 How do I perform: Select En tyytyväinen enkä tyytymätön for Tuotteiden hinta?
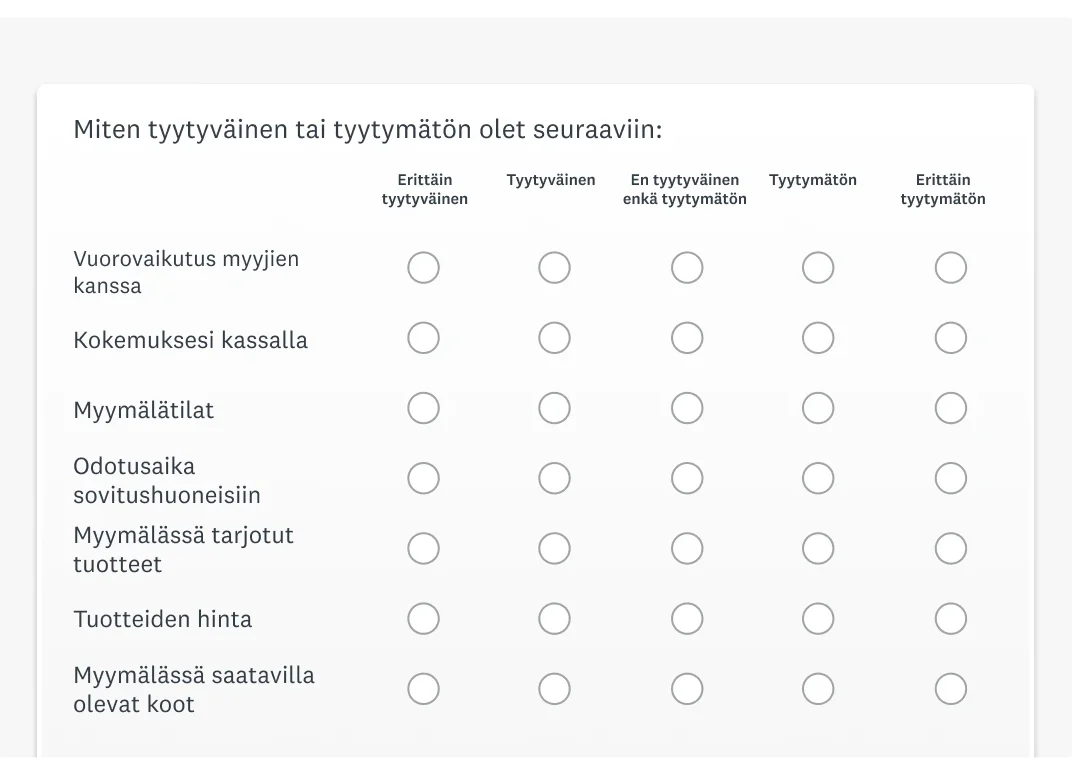pos(686,619)
